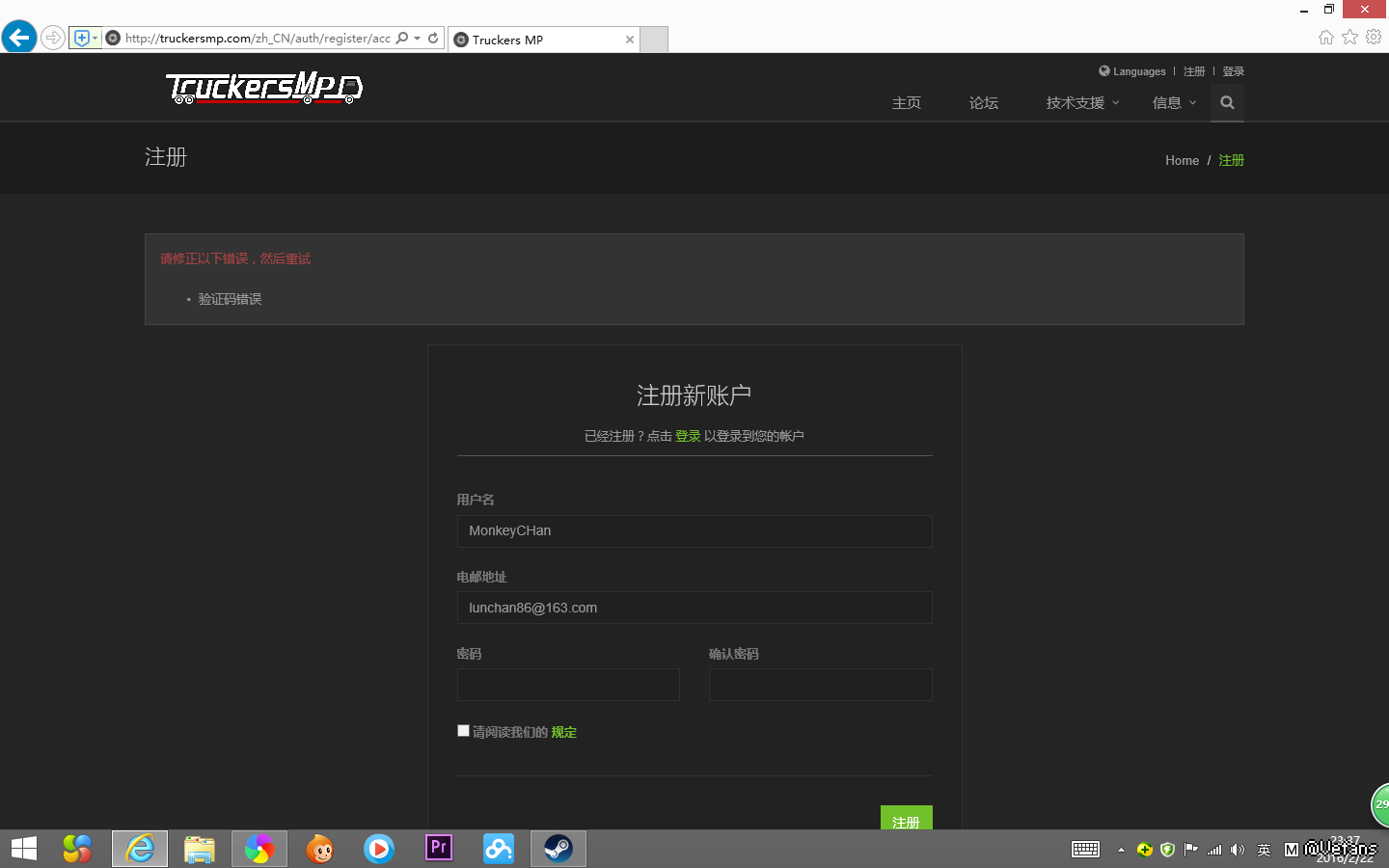The height and width of the screenshot is (868, 1389).
Task: Open the 论坛 menu item
Action: (984, 103)
